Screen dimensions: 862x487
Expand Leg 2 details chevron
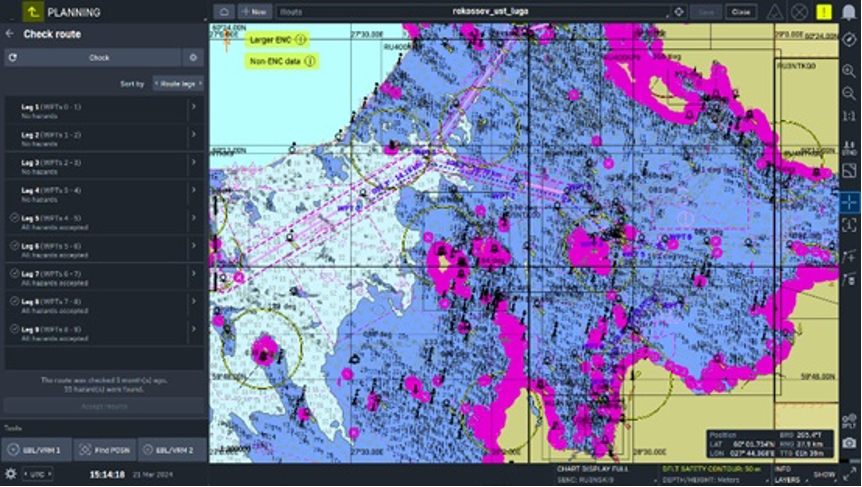coord(194,134)
